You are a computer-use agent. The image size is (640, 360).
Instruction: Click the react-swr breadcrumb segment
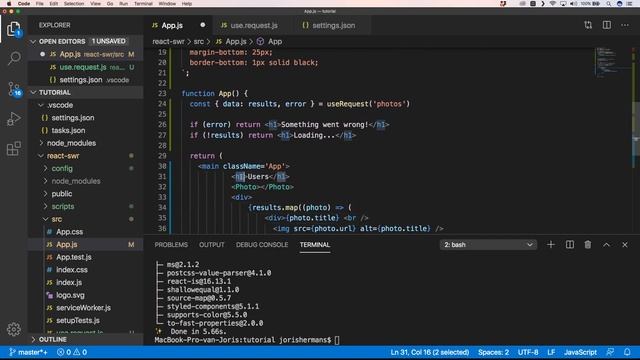(x=168, y=41)
